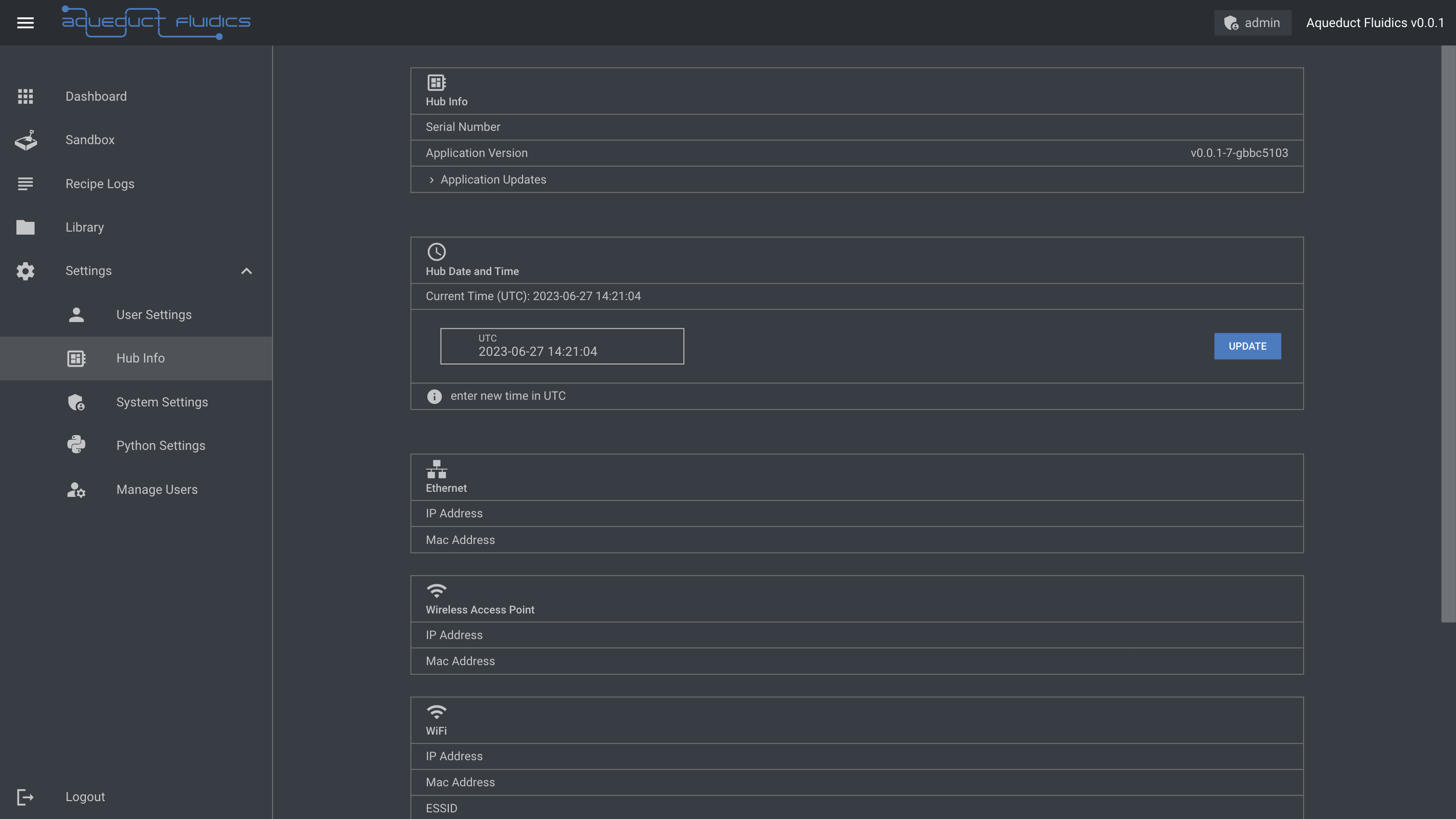Viewport: 1456px width, 819px height.
Task: Click the Recipe Logs lines icon
Action: pos(26,184)
